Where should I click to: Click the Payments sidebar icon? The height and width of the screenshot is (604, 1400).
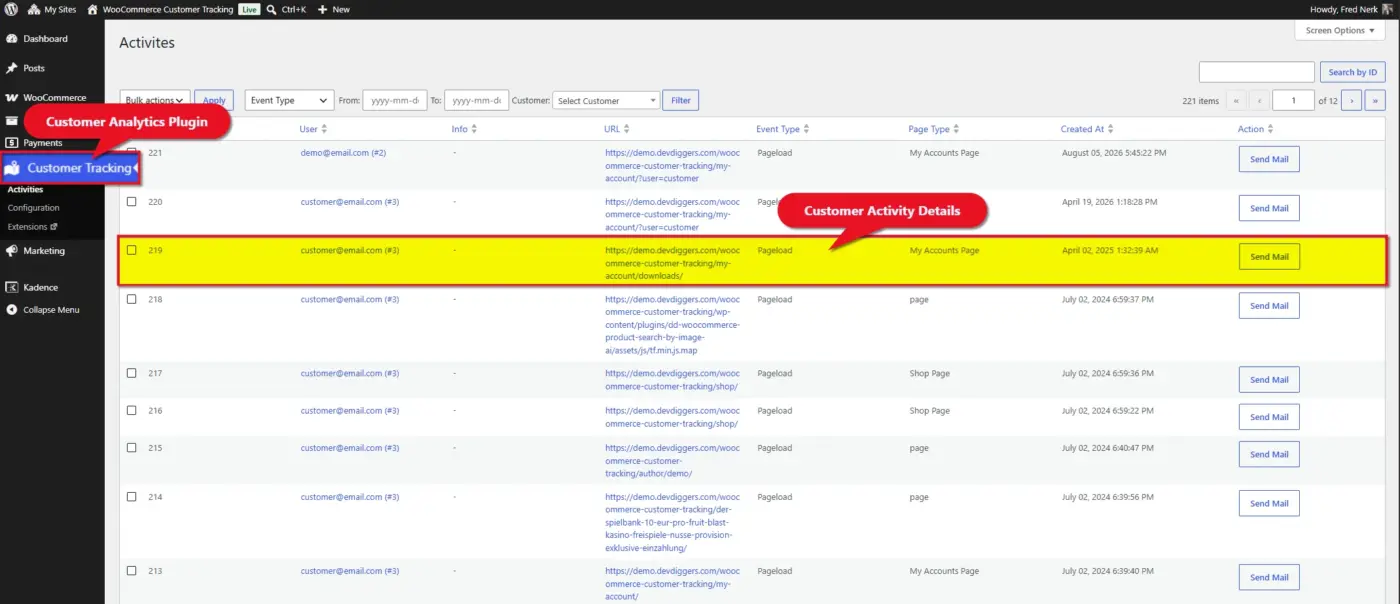(12, 143)
